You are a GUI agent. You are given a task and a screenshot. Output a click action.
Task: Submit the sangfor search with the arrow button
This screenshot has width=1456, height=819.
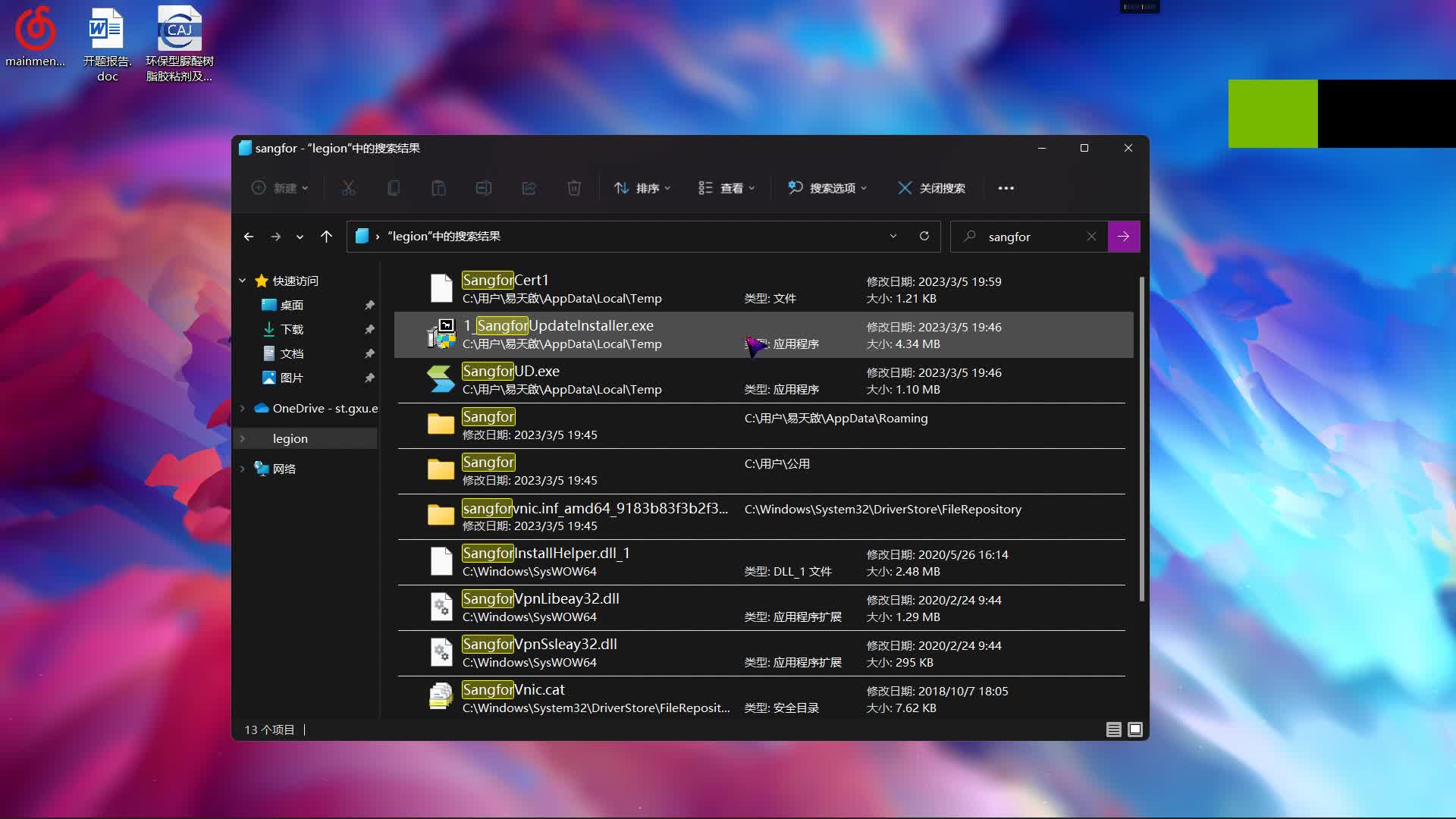coord(1124,236)
